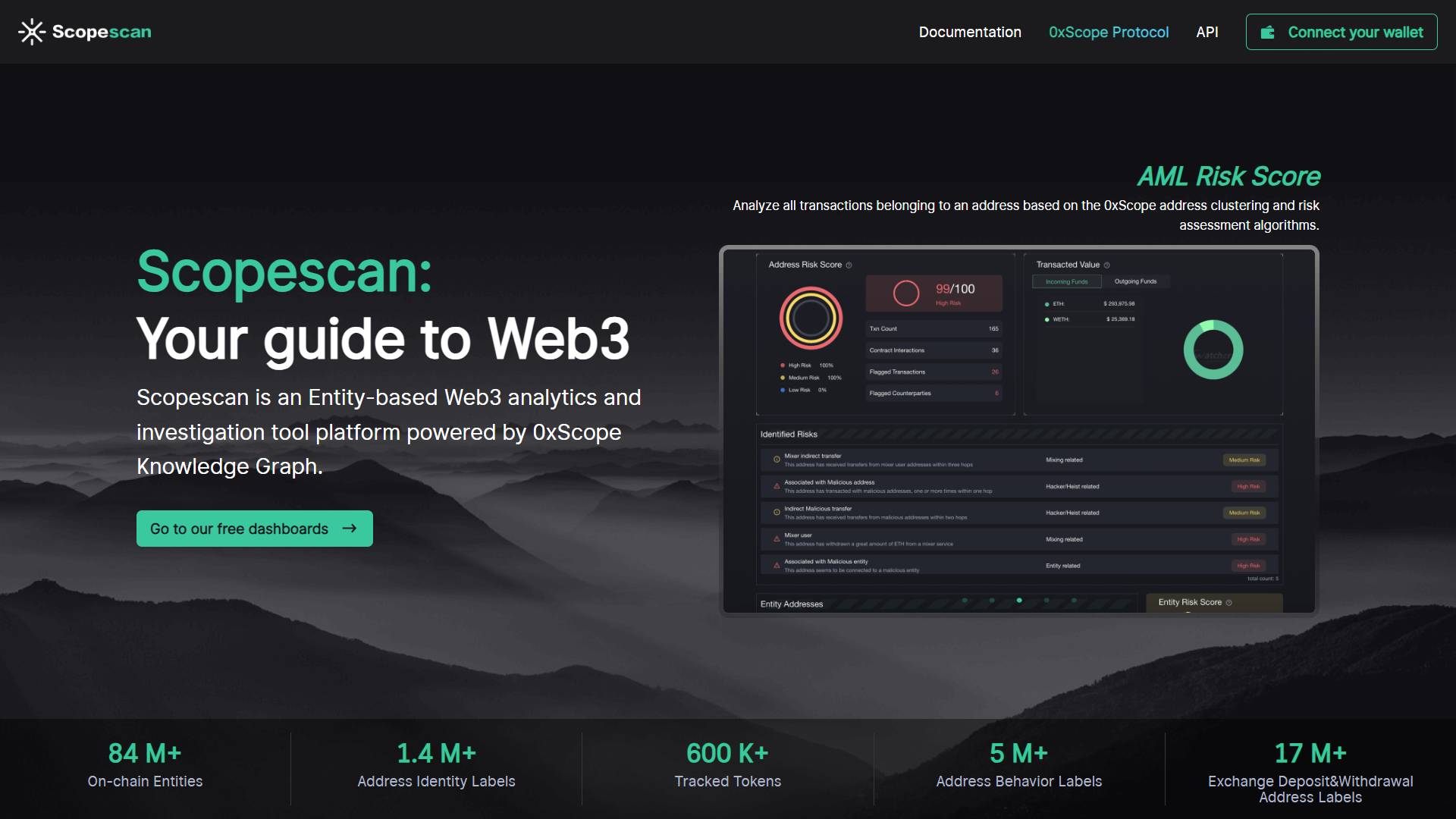1456x819 pixels.
Task: Click the Exchange Deposit&Withdrawal Address Labels text
Action: point(1310,789)
